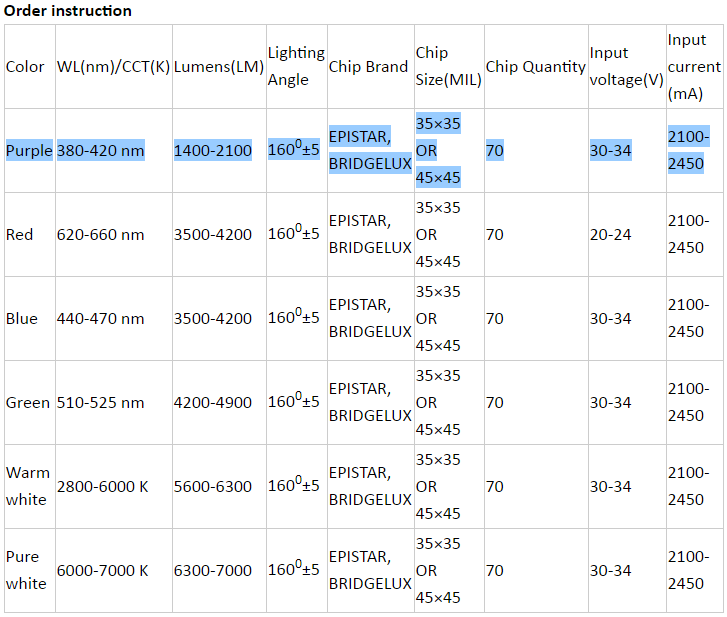Click the Blue row label
This screenshot has height=617, width=727.
click(x=22, y=319)
